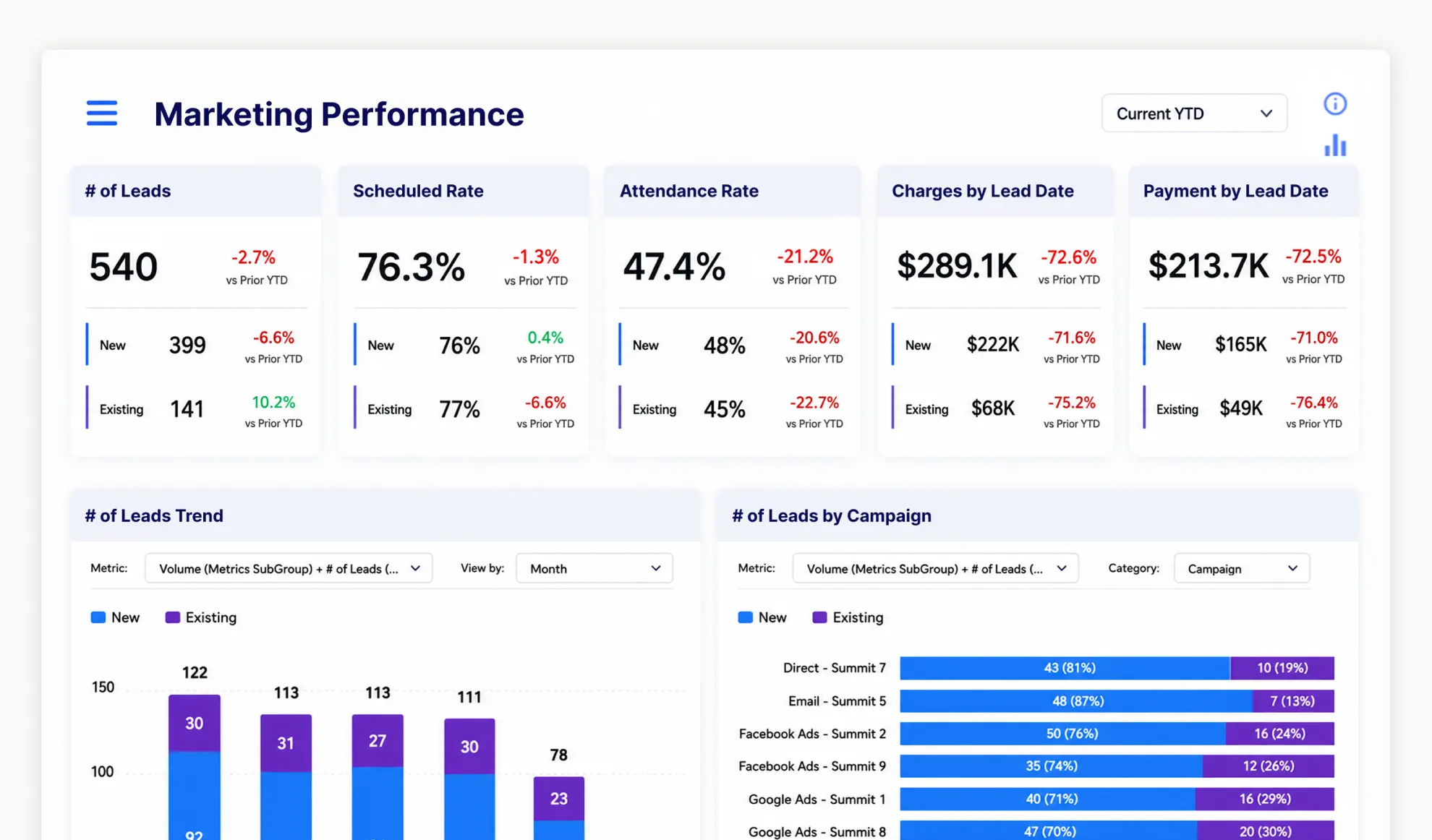1432x840 pixels.
Task: Click the 16 (24%) Facebook Ads - Summit 2 segment
Action: point(1279,734)
